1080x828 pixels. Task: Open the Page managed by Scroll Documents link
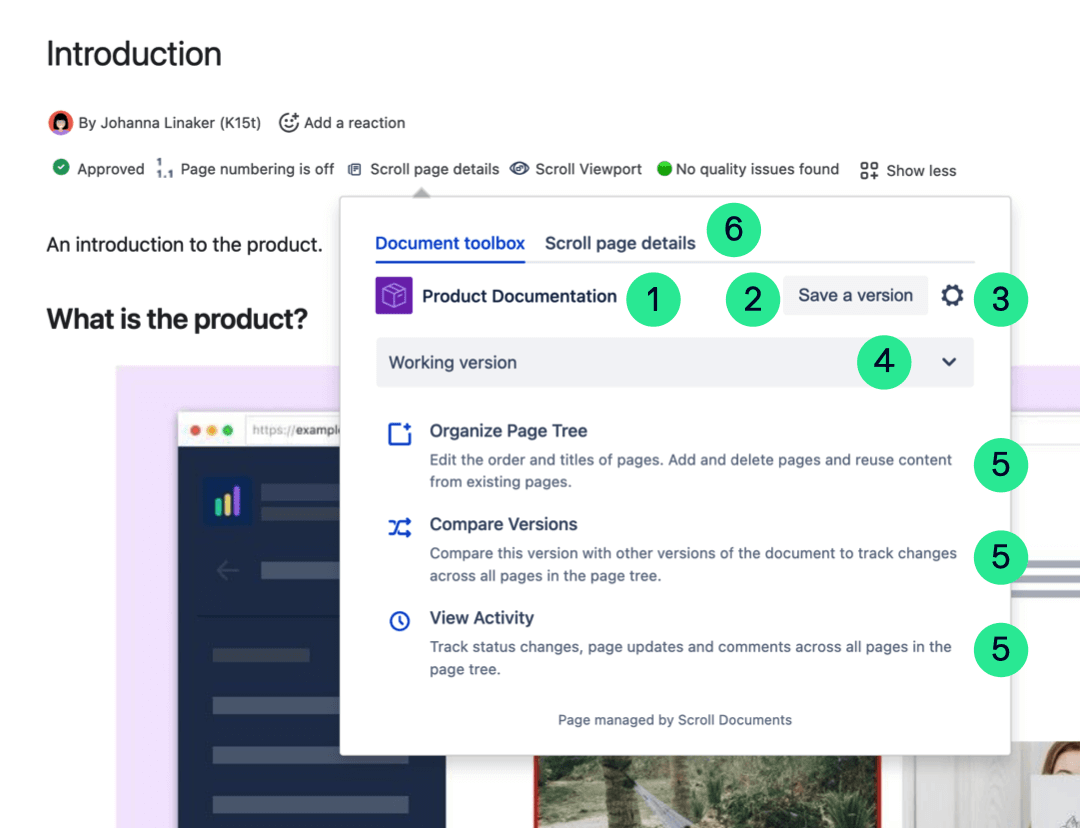[x=675, y=719]
